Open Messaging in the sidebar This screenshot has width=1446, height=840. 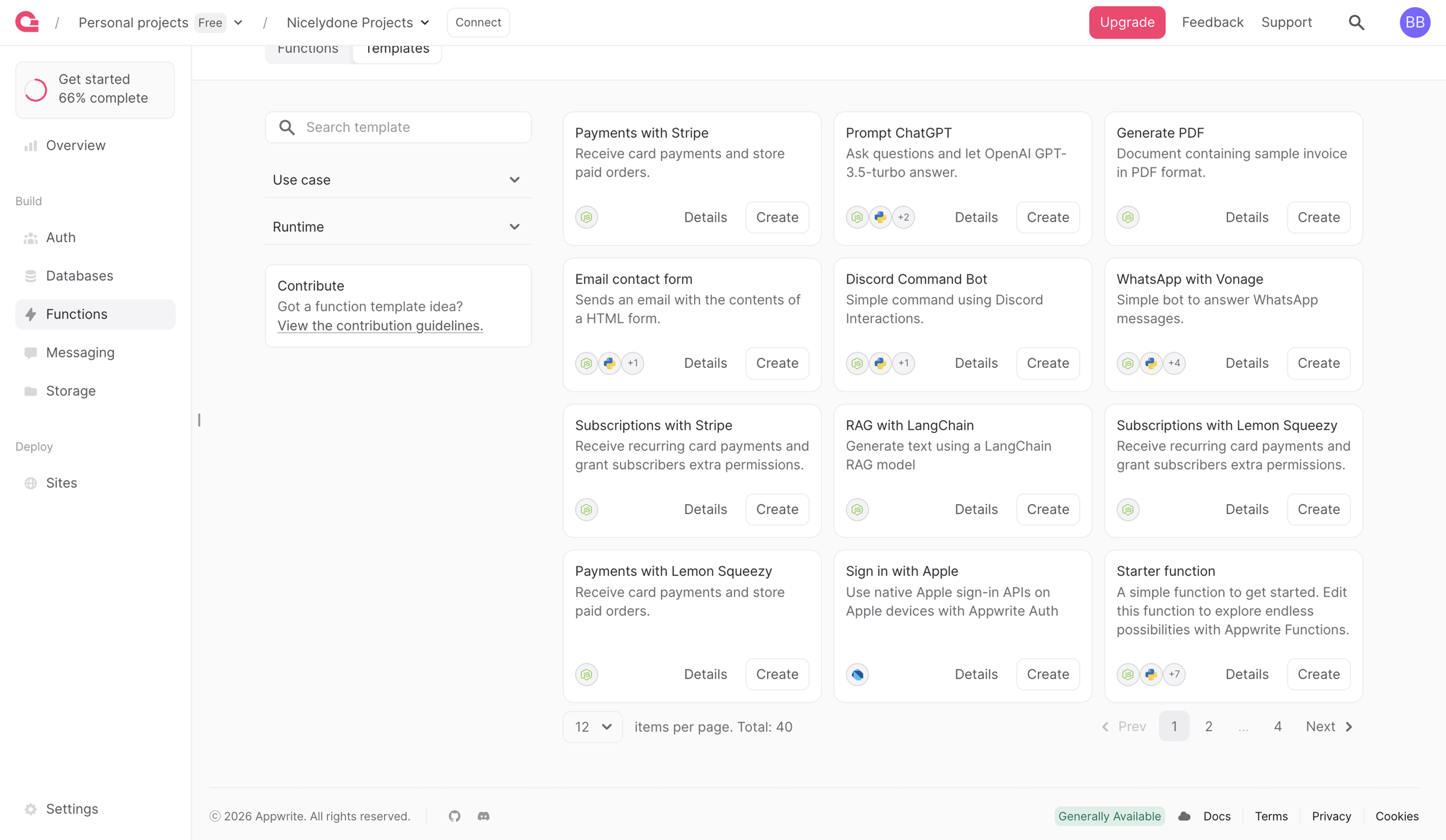click(x=95, y=352)
